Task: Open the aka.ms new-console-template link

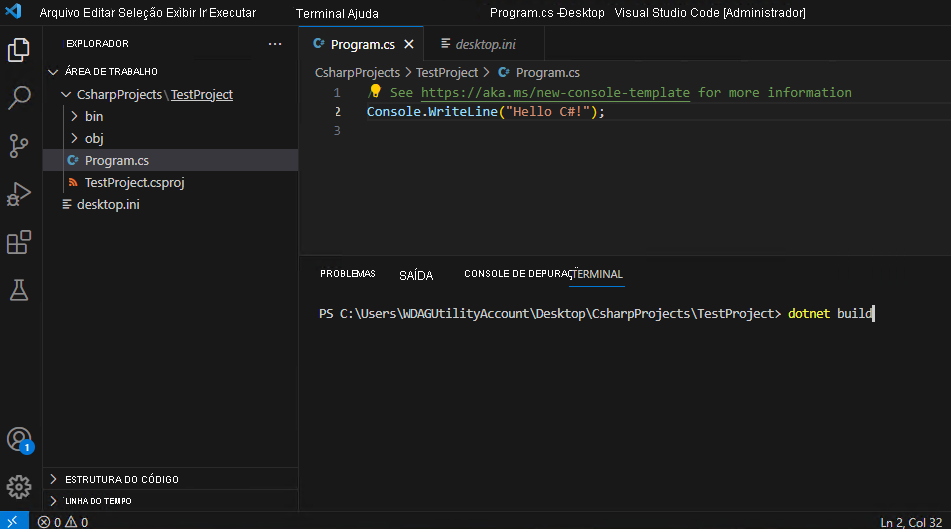Action: coord(555,92)
